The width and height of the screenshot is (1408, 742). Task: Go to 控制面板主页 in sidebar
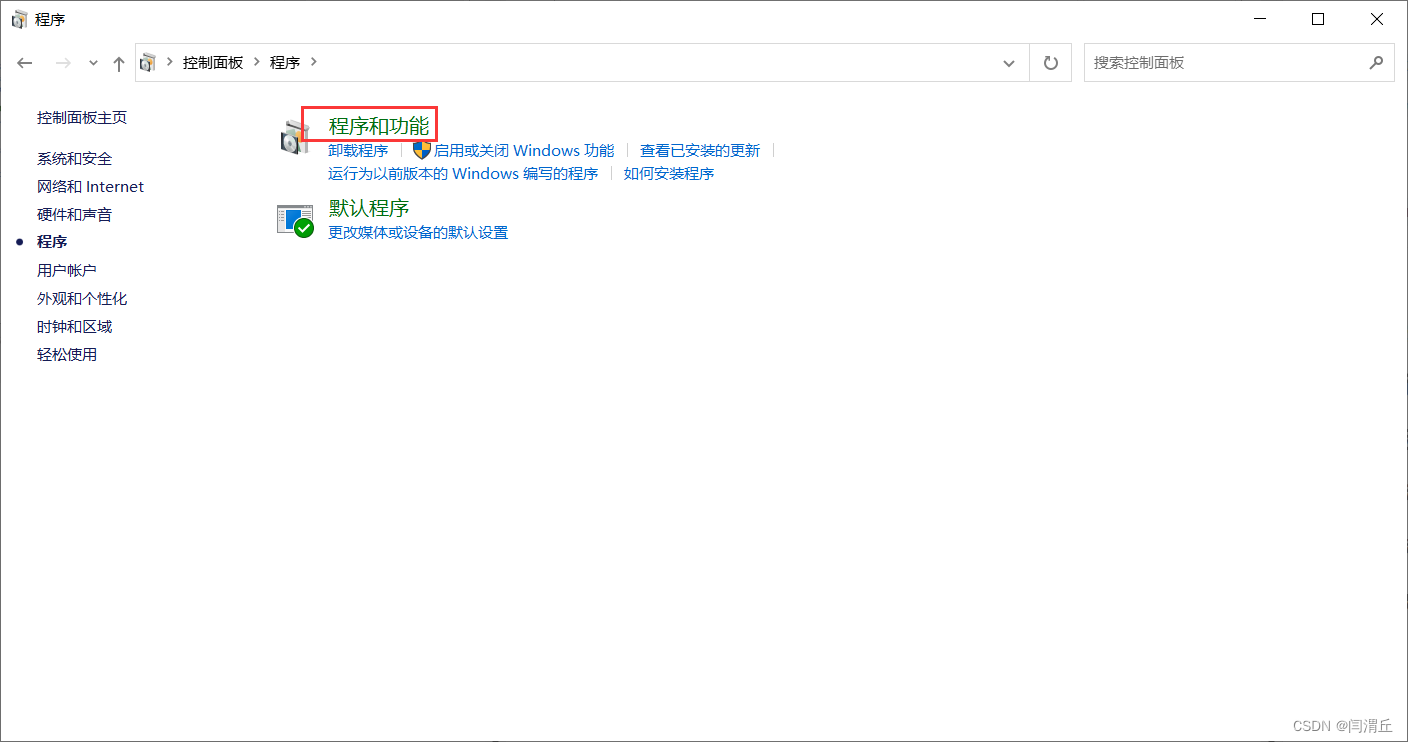coord(82,117)
